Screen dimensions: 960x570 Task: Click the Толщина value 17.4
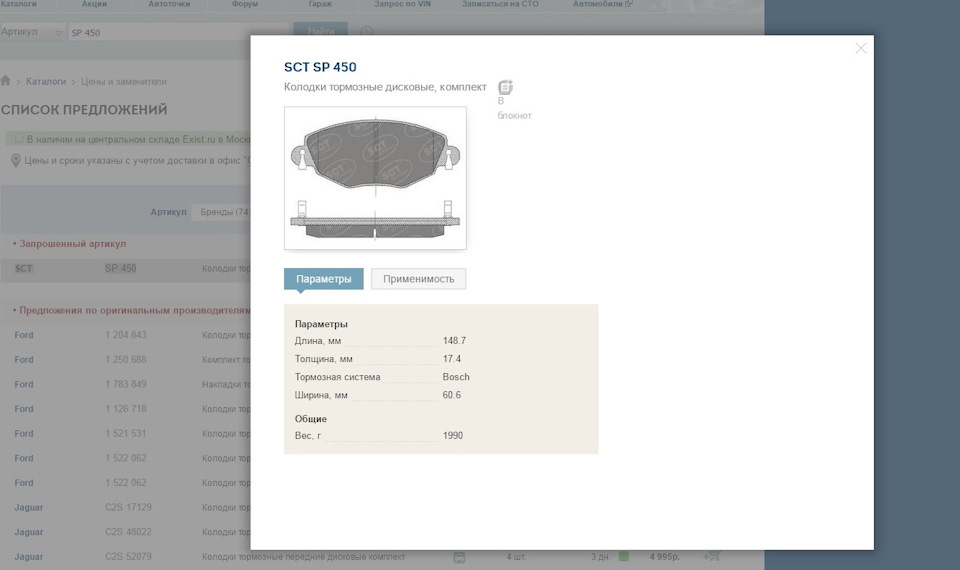tap(452, 359)
